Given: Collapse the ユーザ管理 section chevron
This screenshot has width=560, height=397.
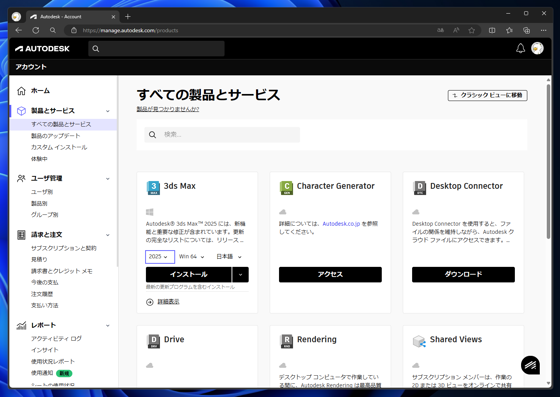Looking at the screenshot, I should point(108,179).
